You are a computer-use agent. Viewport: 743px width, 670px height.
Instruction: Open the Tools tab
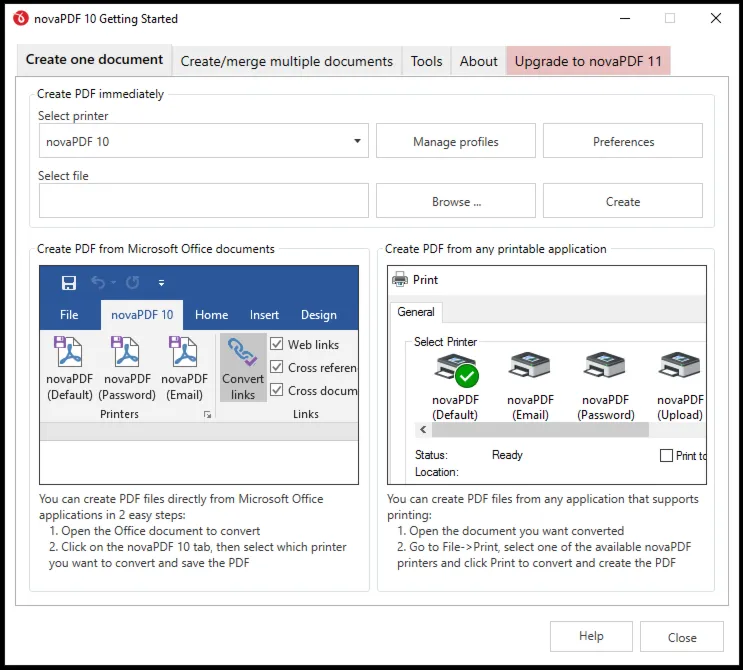pos(426,61)
